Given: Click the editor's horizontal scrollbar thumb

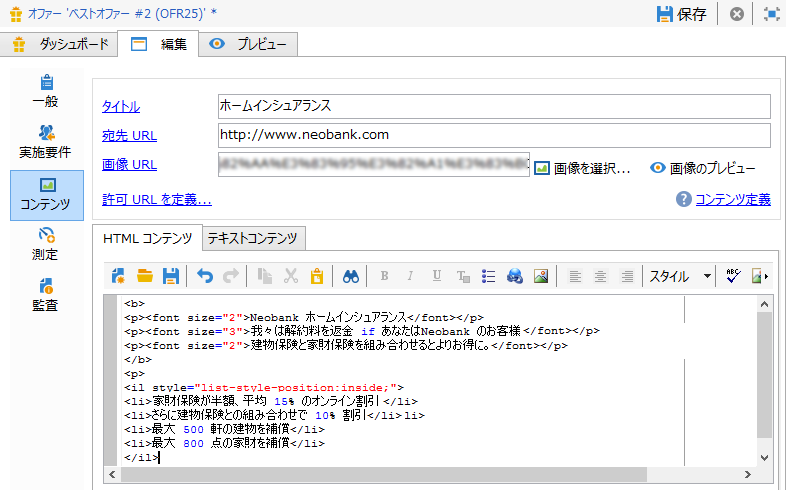Looking at the screenshot, I should pyautogui.click(x=384, y=474).
